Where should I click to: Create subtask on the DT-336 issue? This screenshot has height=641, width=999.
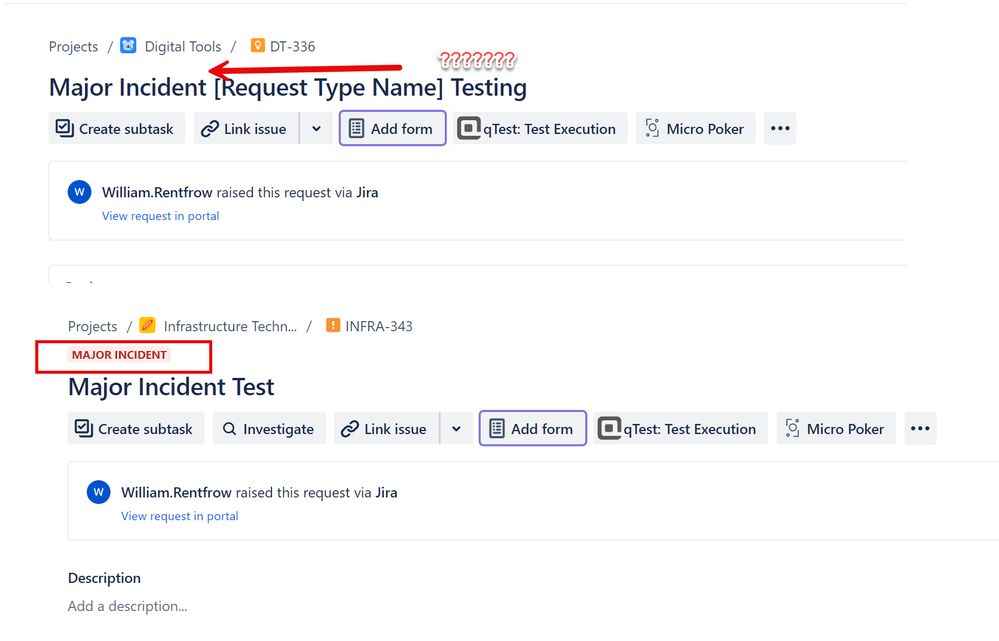point(117,129)
